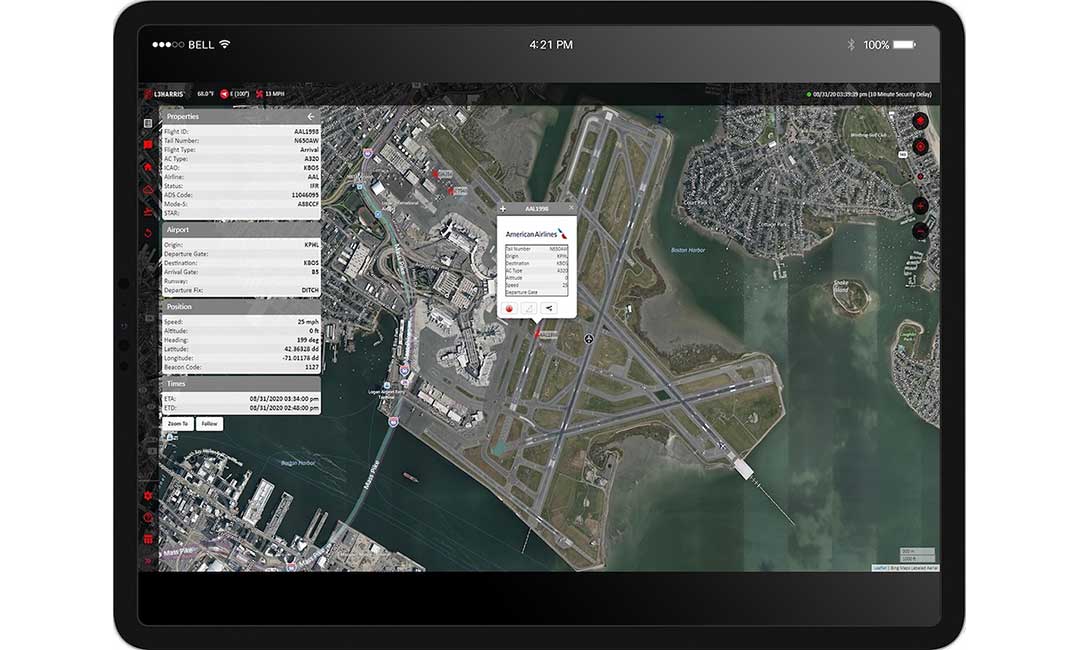This screenshot has width=1080, height=650.
Task: Click the L3Harris logo in top bar
Action: 165,94
